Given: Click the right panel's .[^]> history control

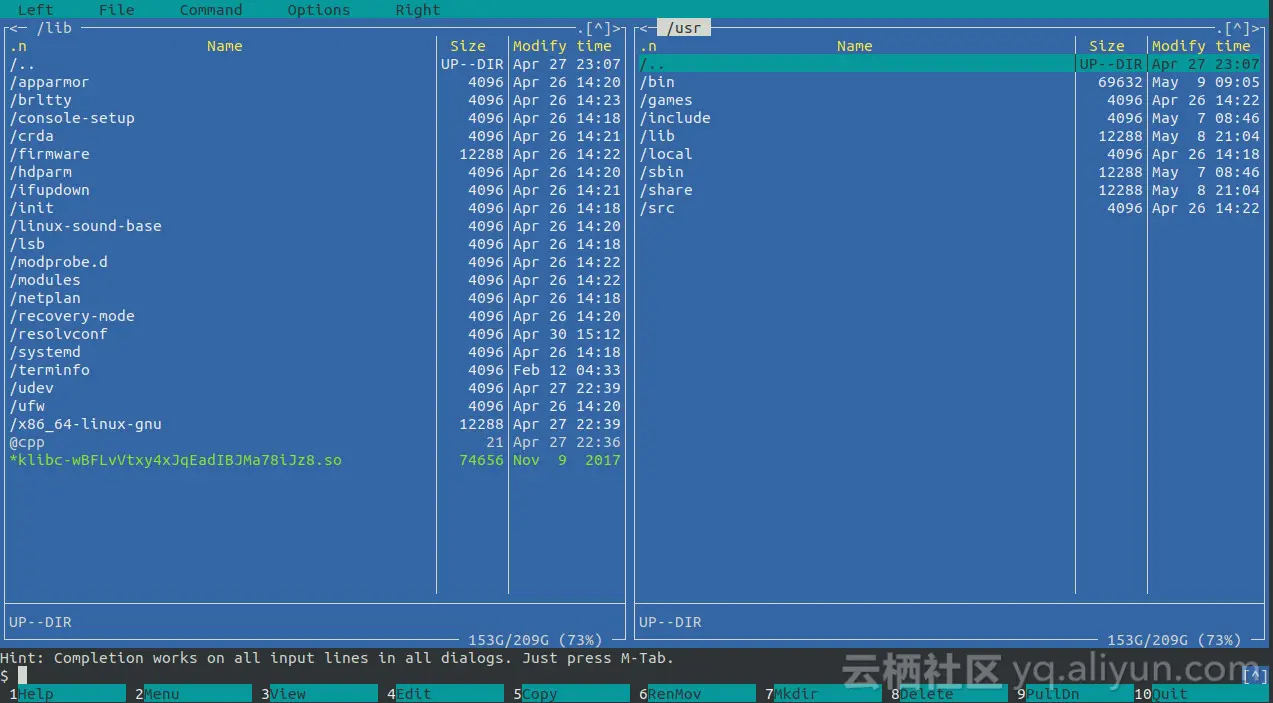Looking at the screenshot, I should (x=1239, y=28).
